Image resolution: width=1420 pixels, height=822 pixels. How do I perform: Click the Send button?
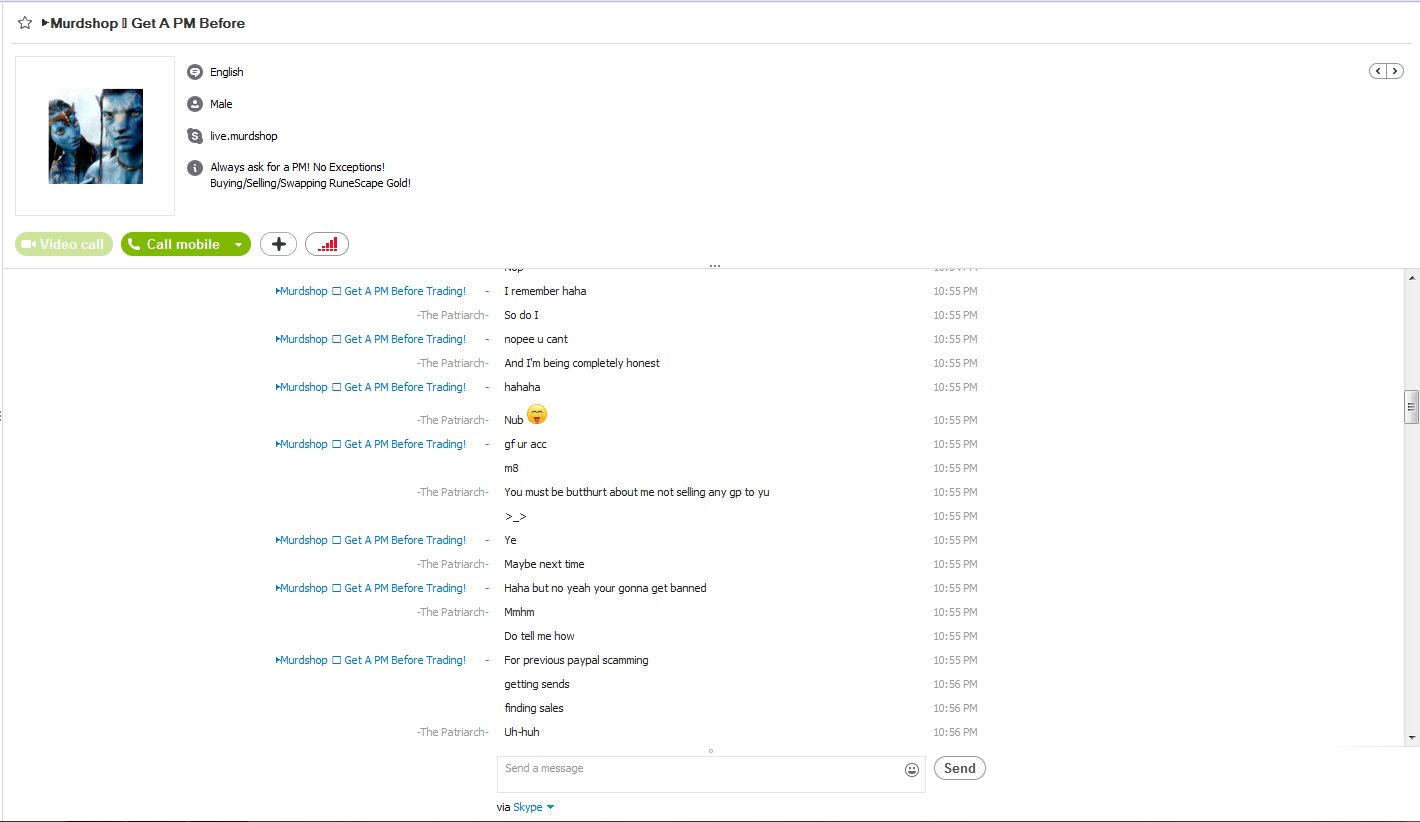pyautogui.click(x=960, y=768)
